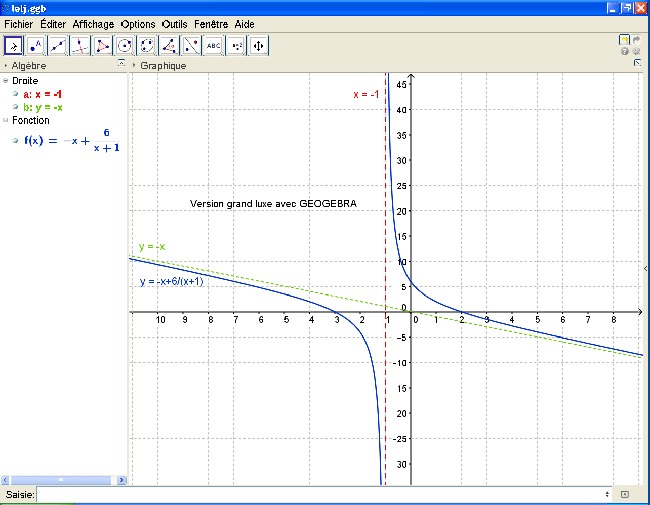Select the Polygon tool
The image size is (650, 505).
[x=102, y=46]
